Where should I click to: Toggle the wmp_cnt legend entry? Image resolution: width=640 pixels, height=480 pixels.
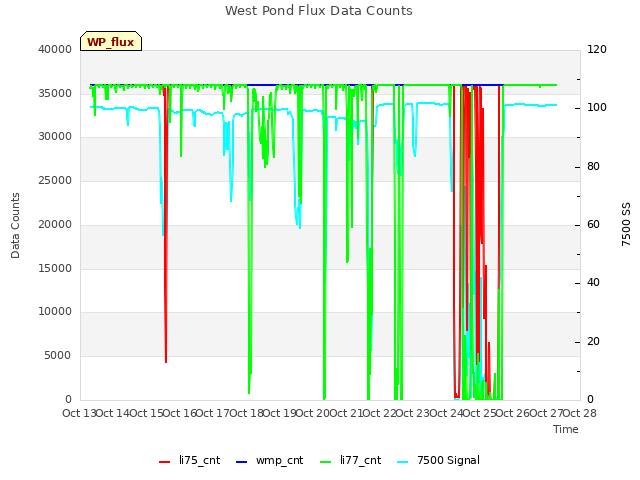click(x=270, y=460)
